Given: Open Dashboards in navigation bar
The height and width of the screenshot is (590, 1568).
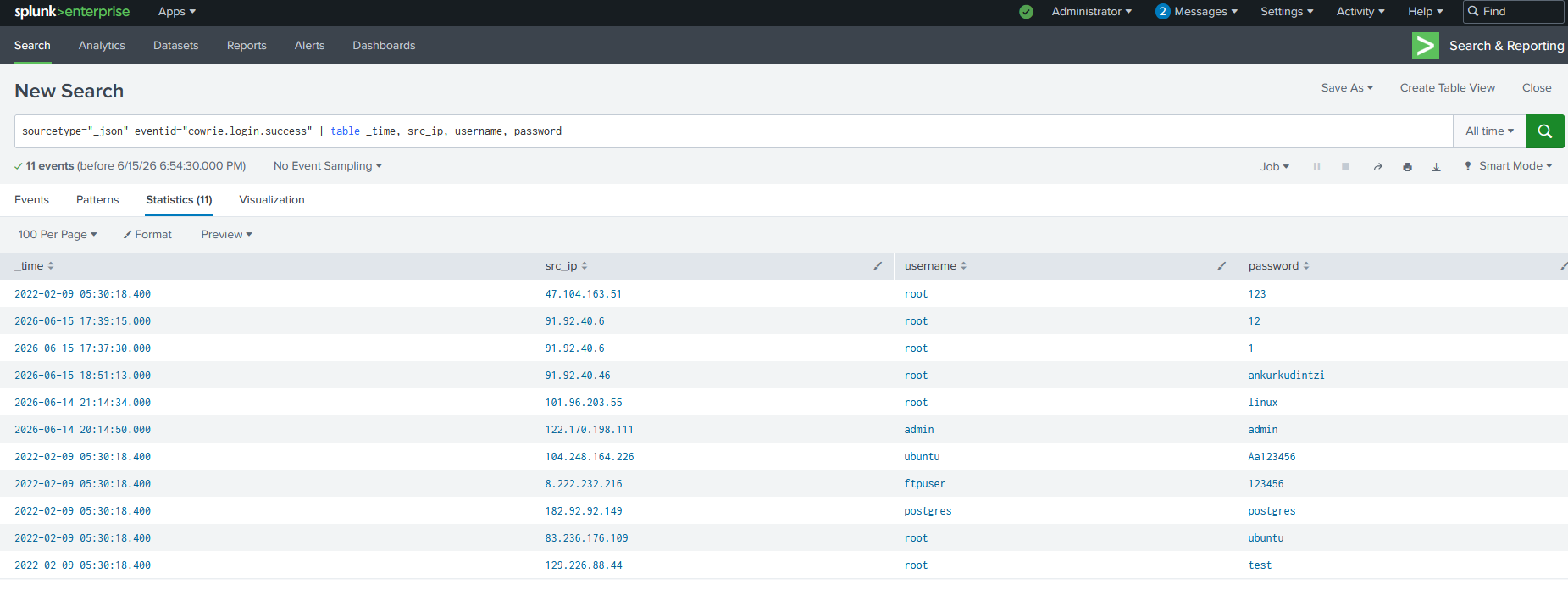Looking at the screenshot, I should coord(384,46).
